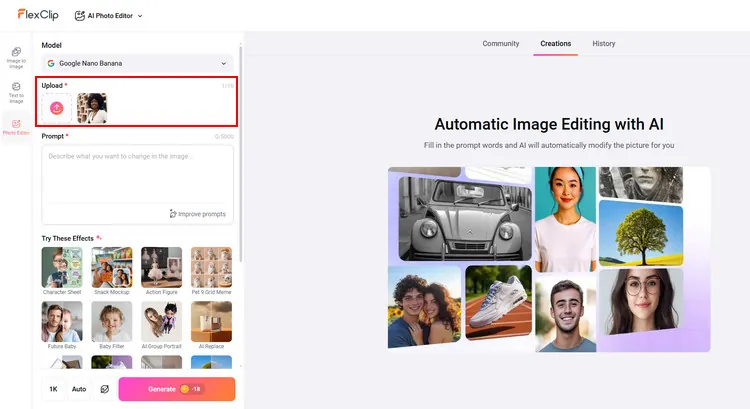Apply the AI Group Portrait effect
The width and height of the screenshot is (750, 409).
coord(162,325)
